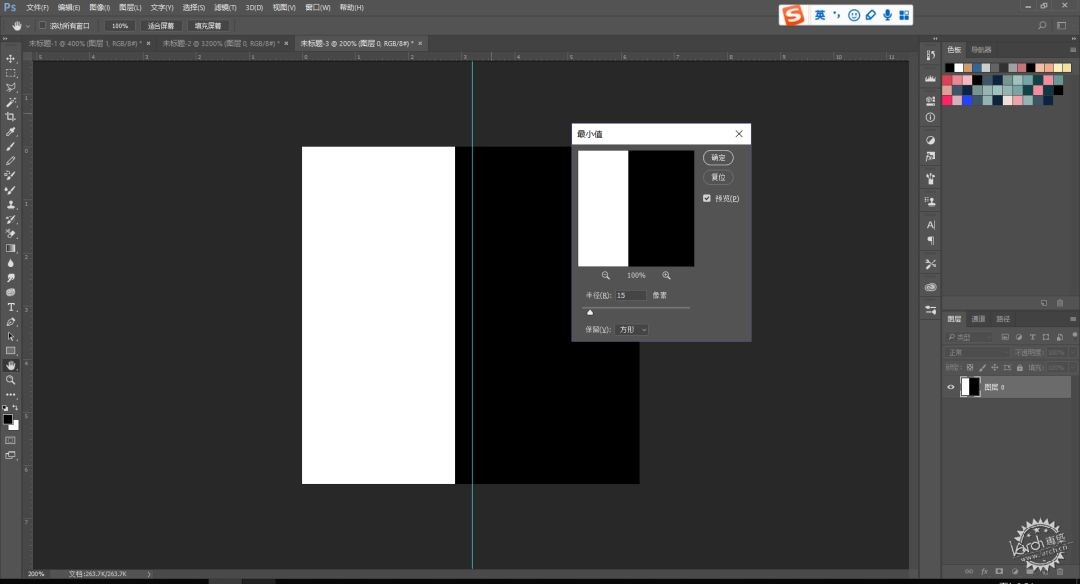The image size is (1080, 584).
Task: Select the Gradient tool
Action: [x=10, y=248]
